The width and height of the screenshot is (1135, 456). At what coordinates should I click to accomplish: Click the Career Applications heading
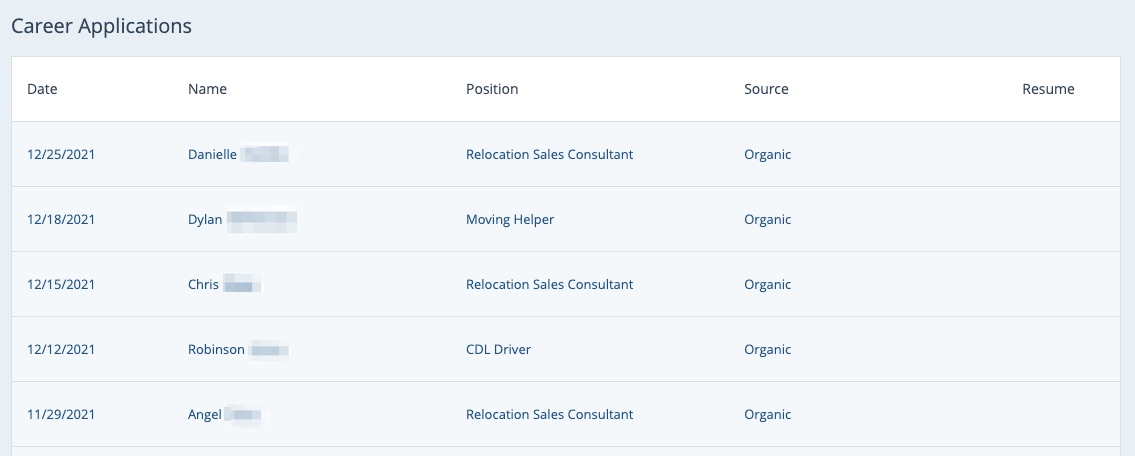101,26
